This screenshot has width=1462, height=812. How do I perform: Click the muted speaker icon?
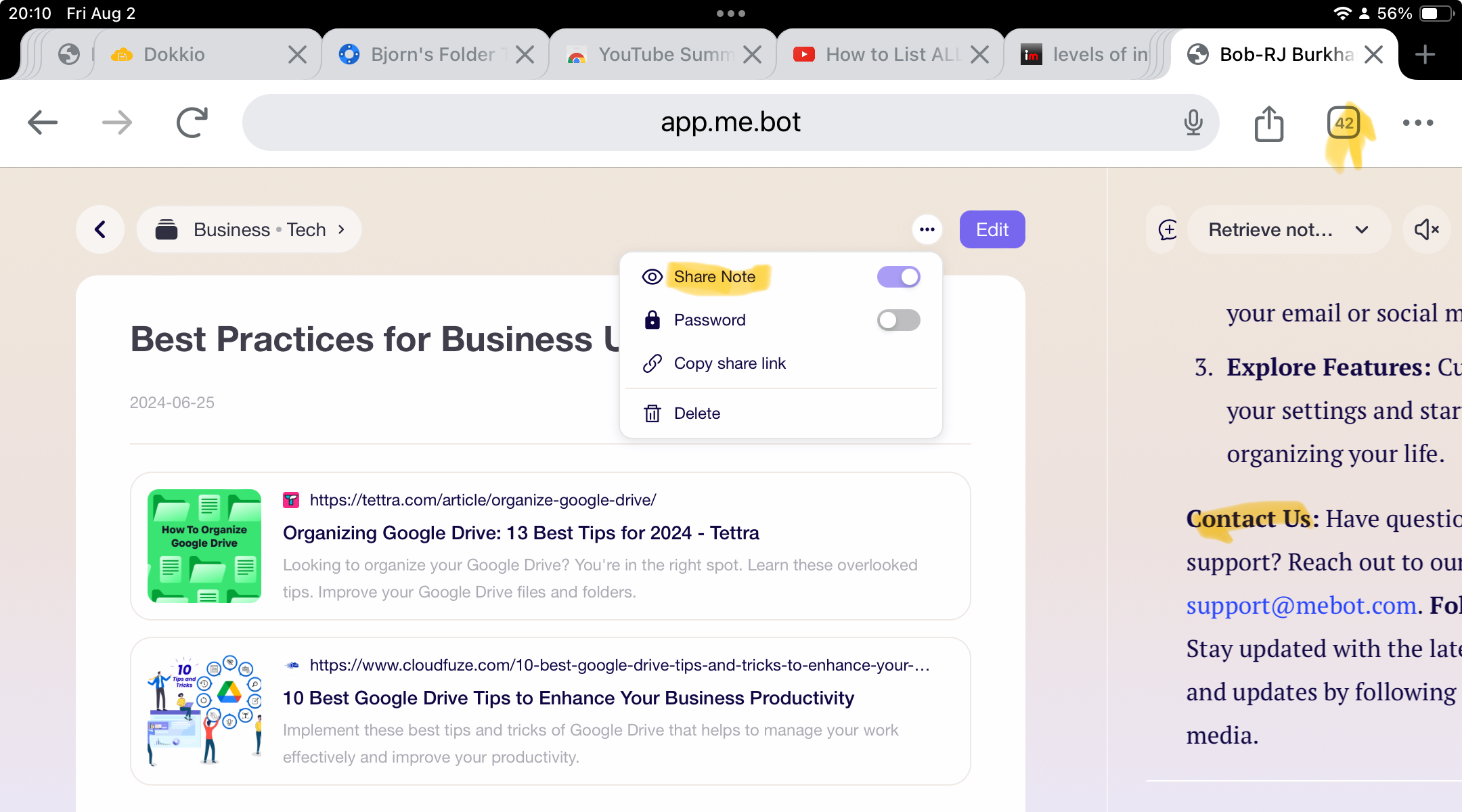[x=1426, y=230]
